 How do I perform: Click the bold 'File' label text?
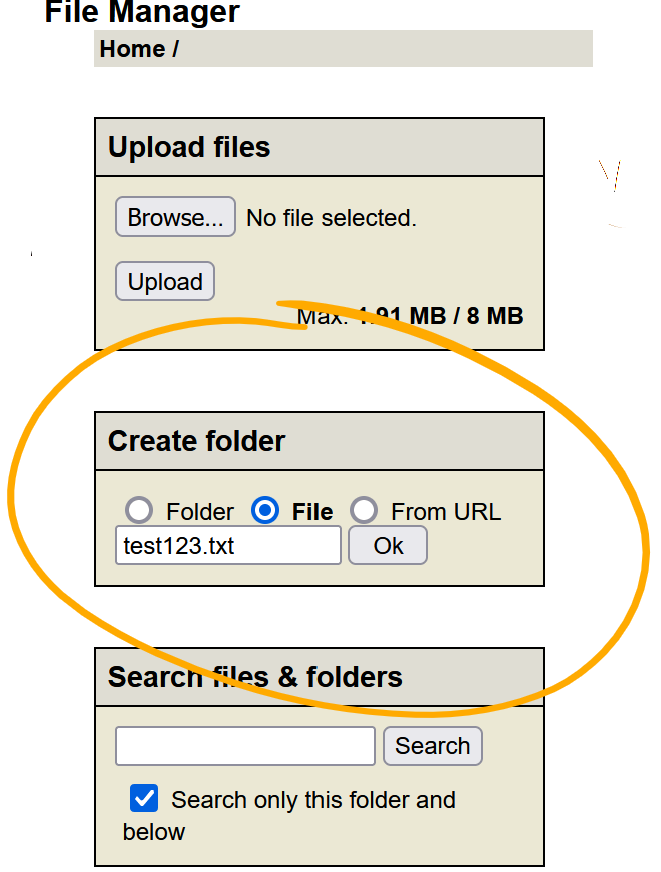point(312,512)
